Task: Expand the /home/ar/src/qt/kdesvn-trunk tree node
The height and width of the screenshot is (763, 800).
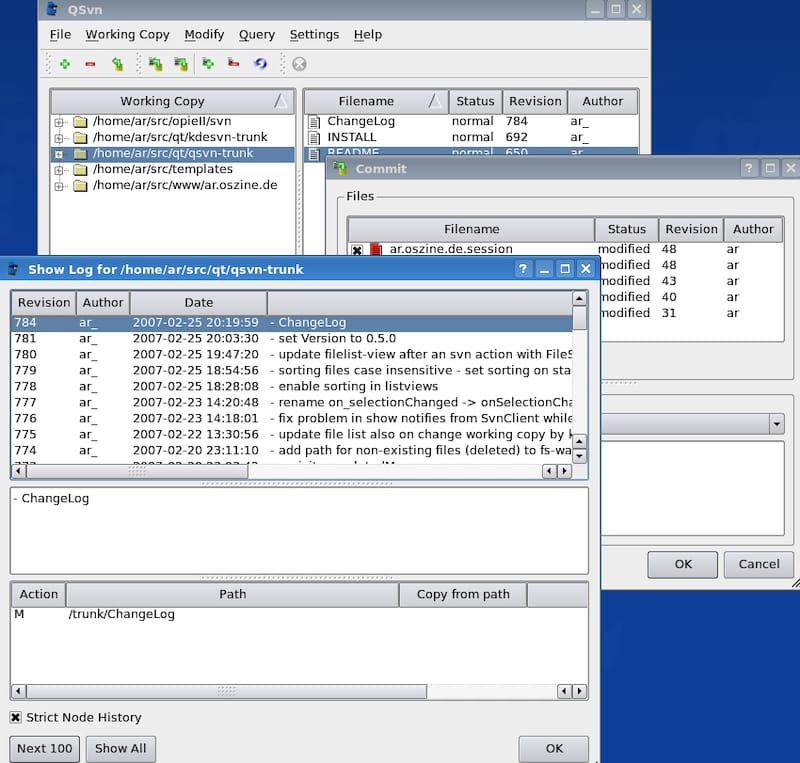Action: click(59, 138)
